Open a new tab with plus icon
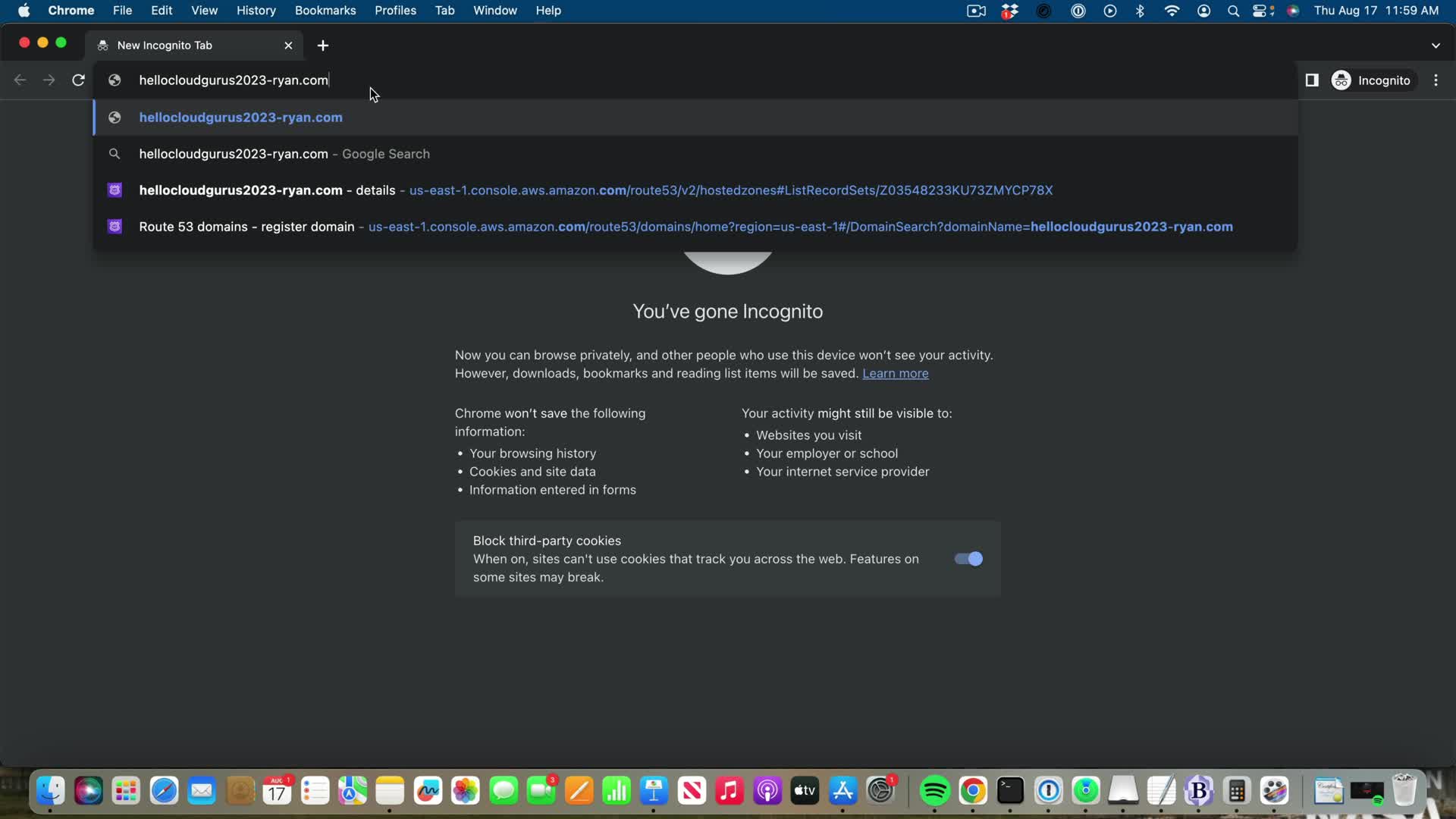 tap(323, 45)
